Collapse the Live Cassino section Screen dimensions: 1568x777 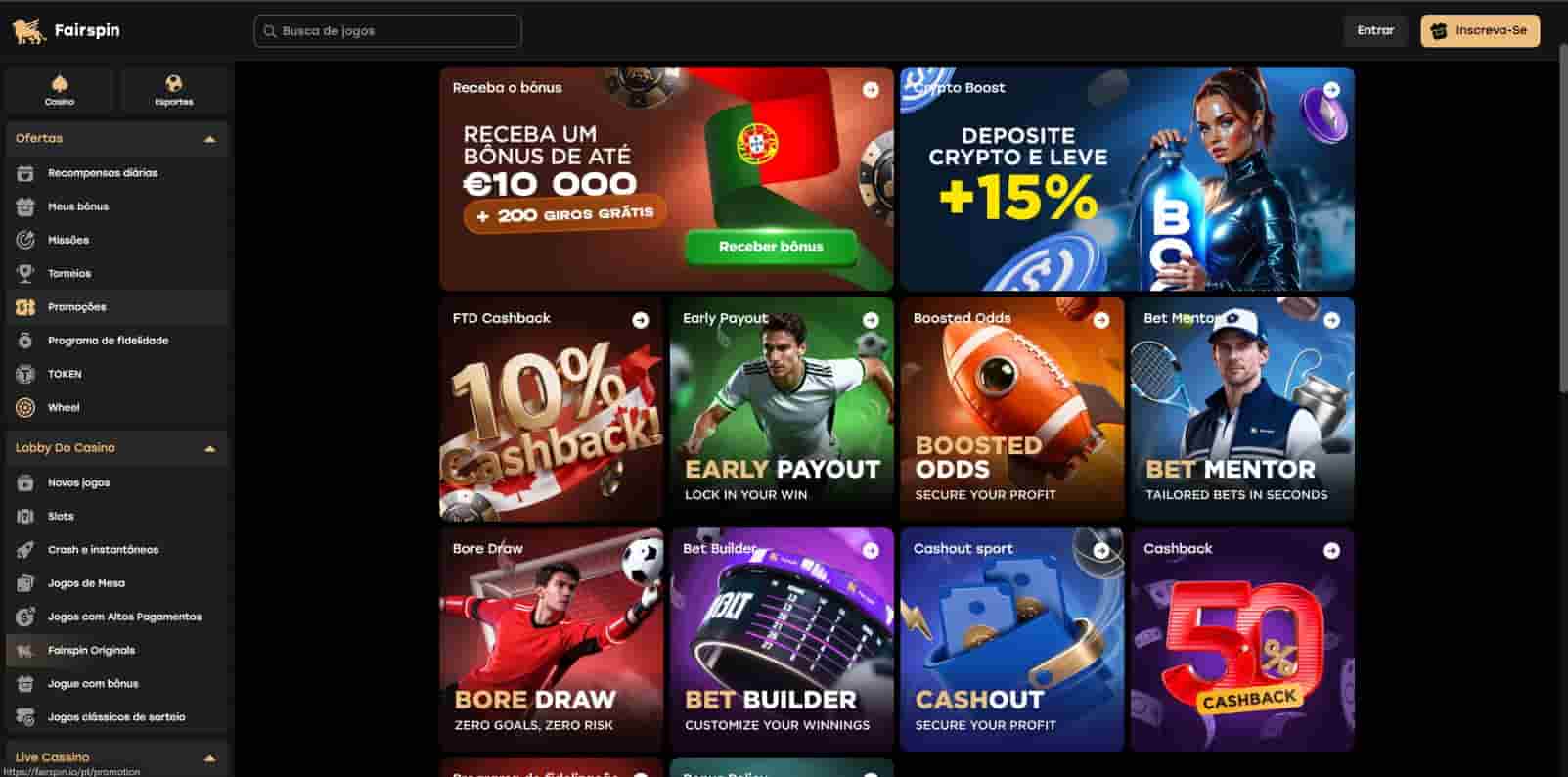[209, 757]
